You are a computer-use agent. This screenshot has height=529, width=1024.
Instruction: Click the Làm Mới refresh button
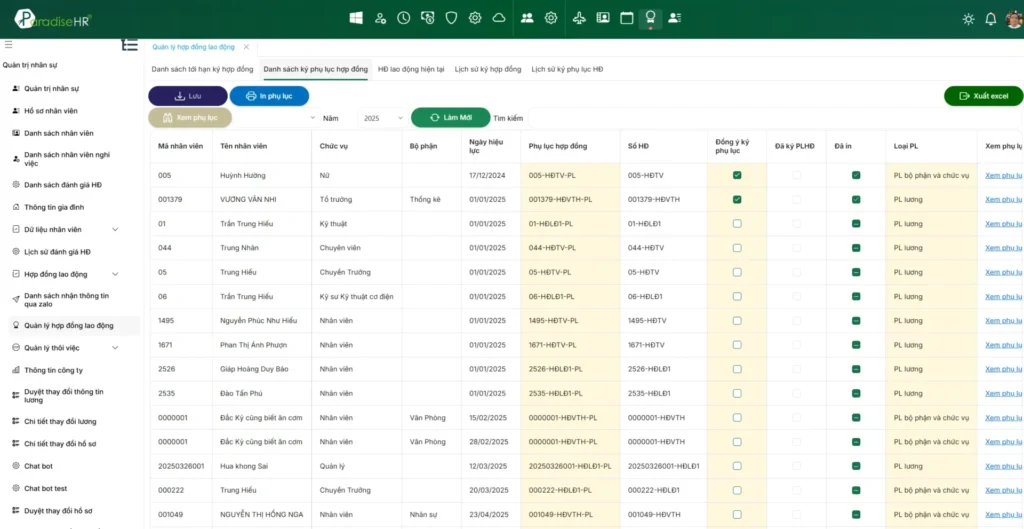click(x=451, y=118)
